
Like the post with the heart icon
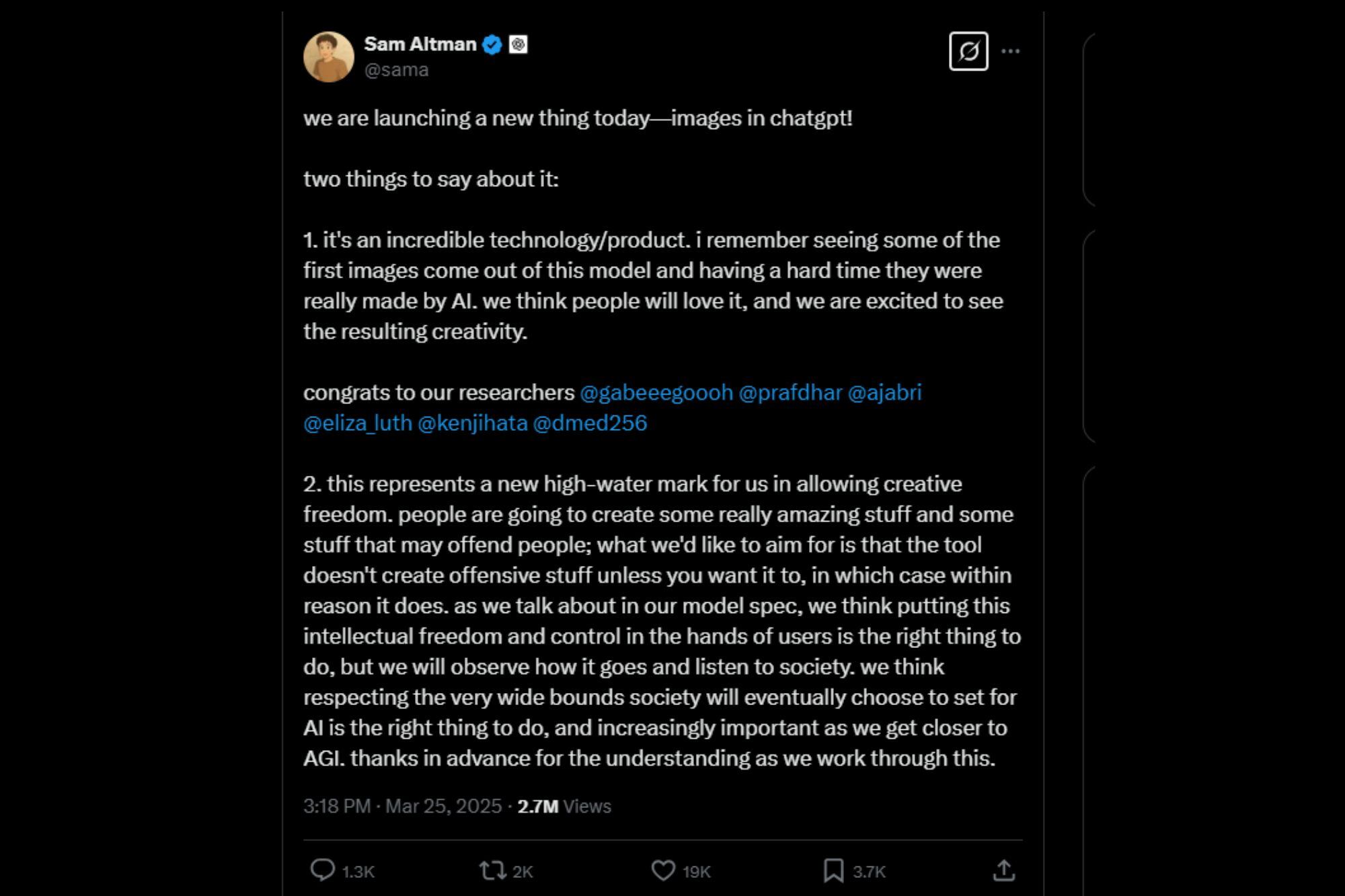pyautogui.click(x=663, y=870)
